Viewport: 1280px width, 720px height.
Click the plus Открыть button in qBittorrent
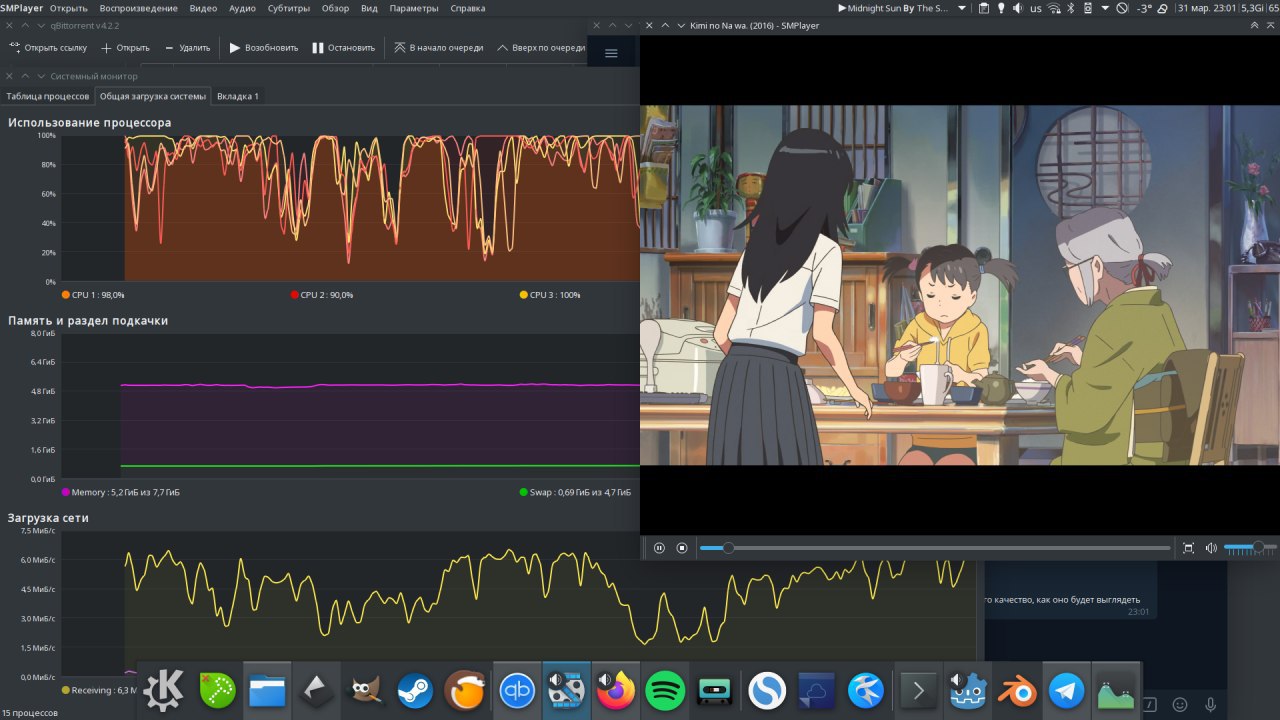click(125, 47)
